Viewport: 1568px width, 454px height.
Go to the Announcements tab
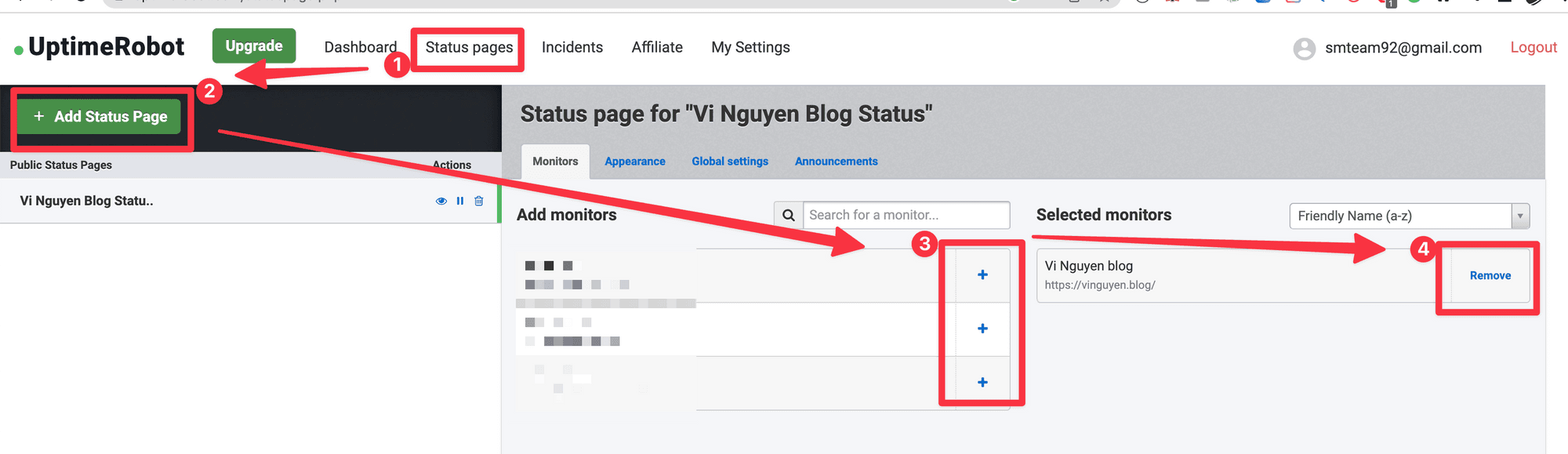(x=836, y=162)
